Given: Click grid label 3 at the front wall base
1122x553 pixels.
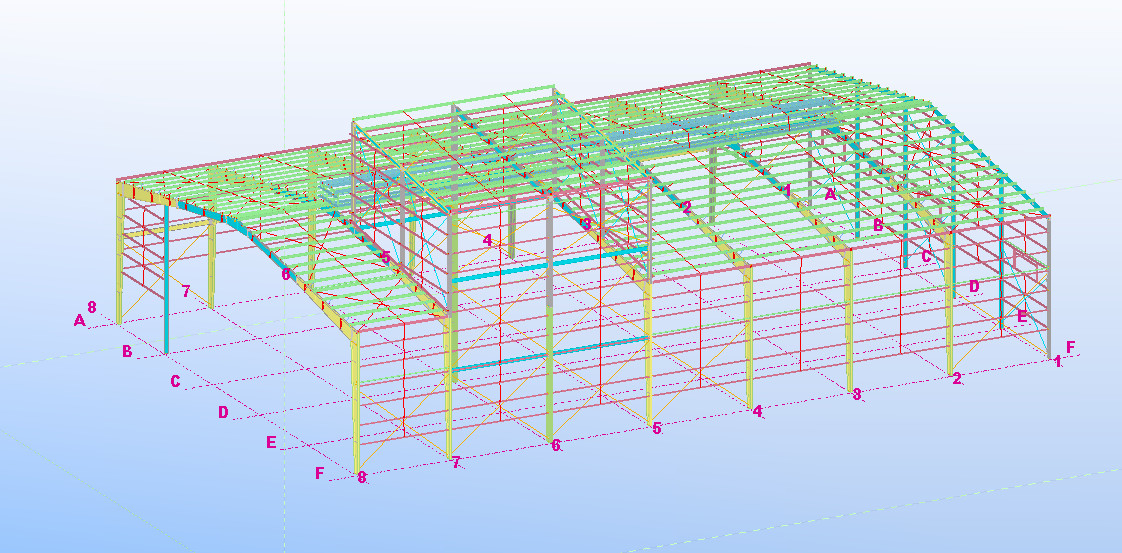Looking at the screenshot, I should [857, 394].
